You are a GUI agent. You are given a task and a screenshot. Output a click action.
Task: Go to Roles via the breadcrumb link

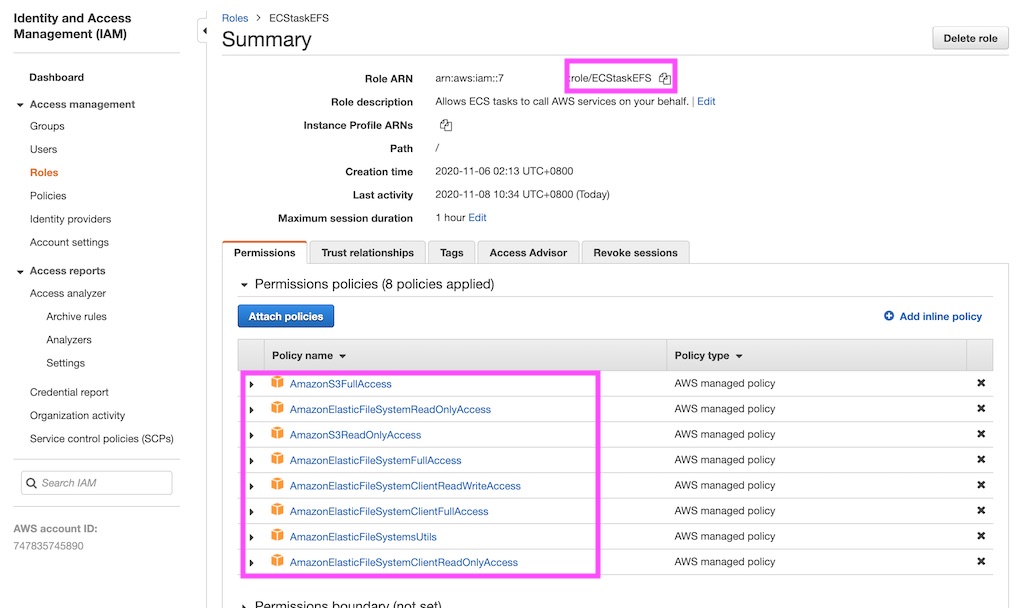[x=235, y=18]
